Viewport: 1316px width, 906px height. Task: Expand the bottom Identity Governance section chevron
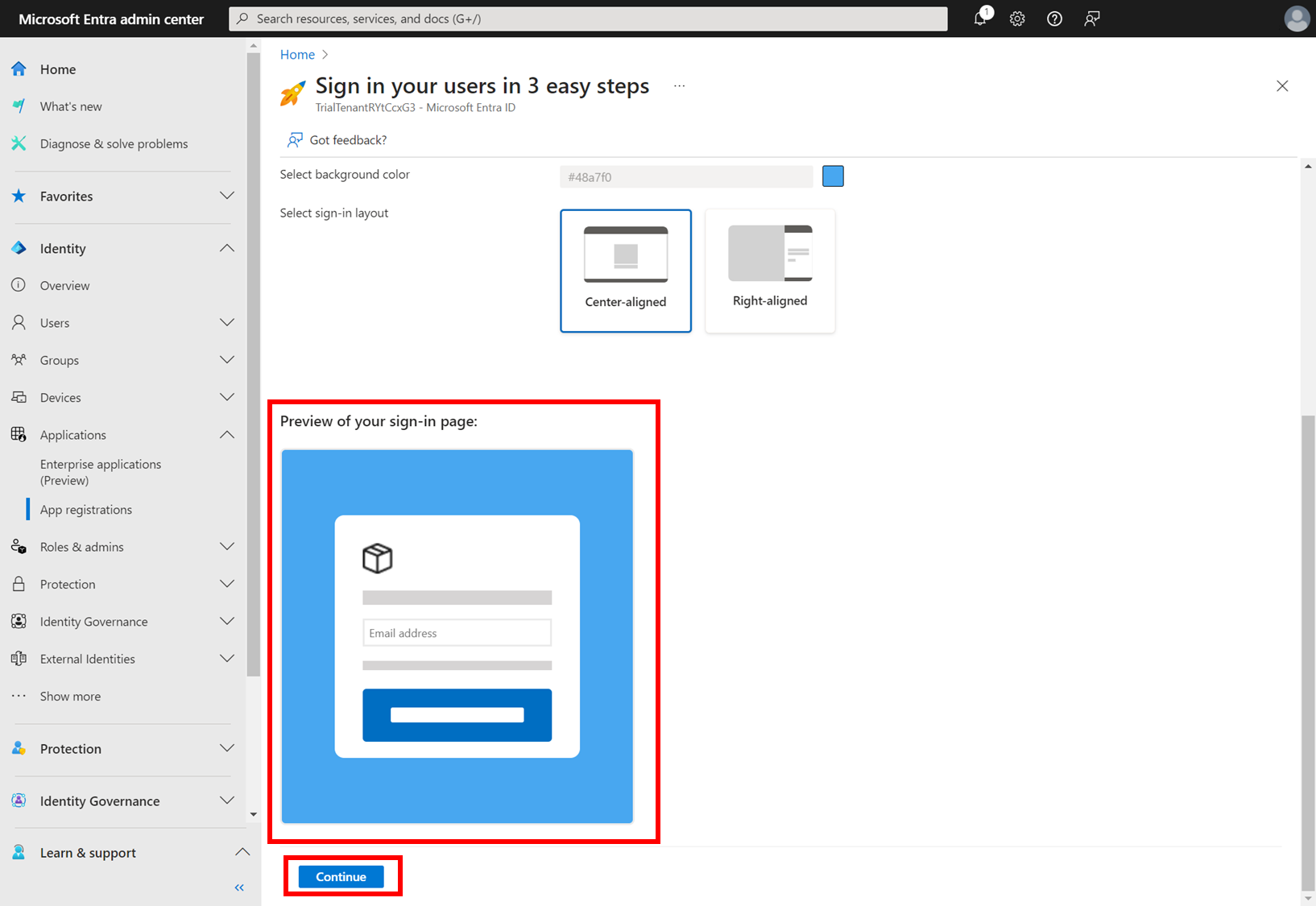pyautogui.click(x=227, y=801)
